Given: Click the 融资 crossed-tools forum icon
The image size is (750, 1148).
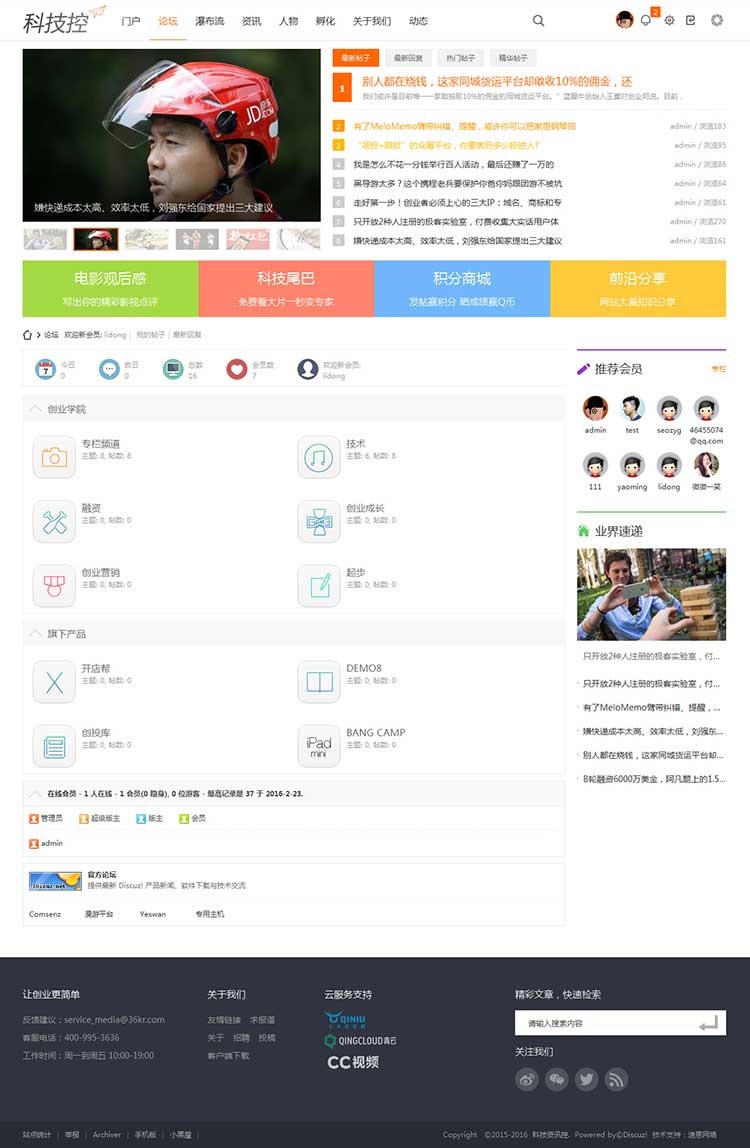Looking at the screenshot, I should click(54, 521).
